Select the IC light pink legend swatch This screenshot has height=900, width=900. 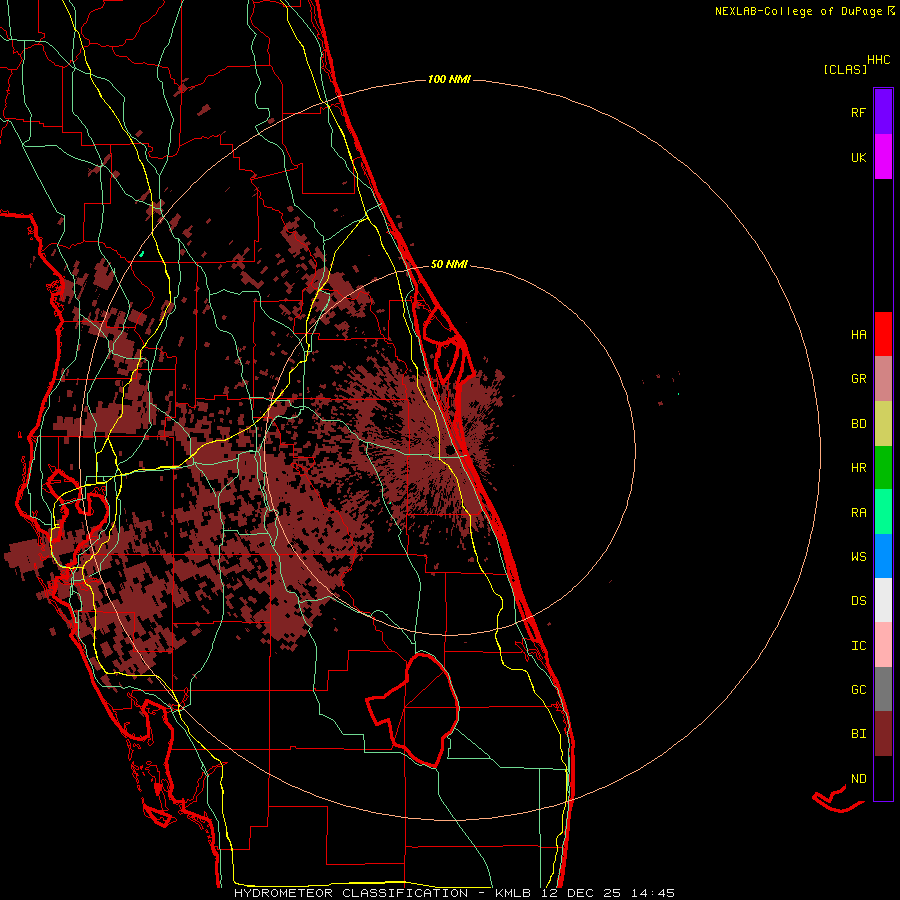pos(883,645)
